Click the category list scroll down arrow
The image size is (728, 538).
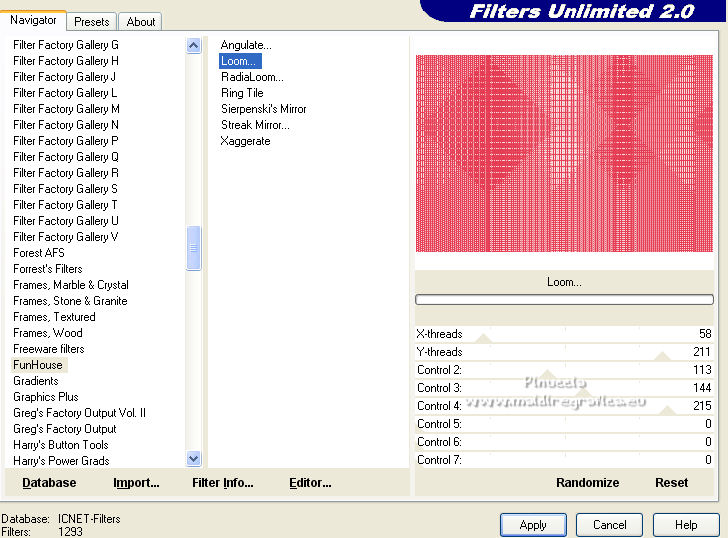click(x=194, y=459)
